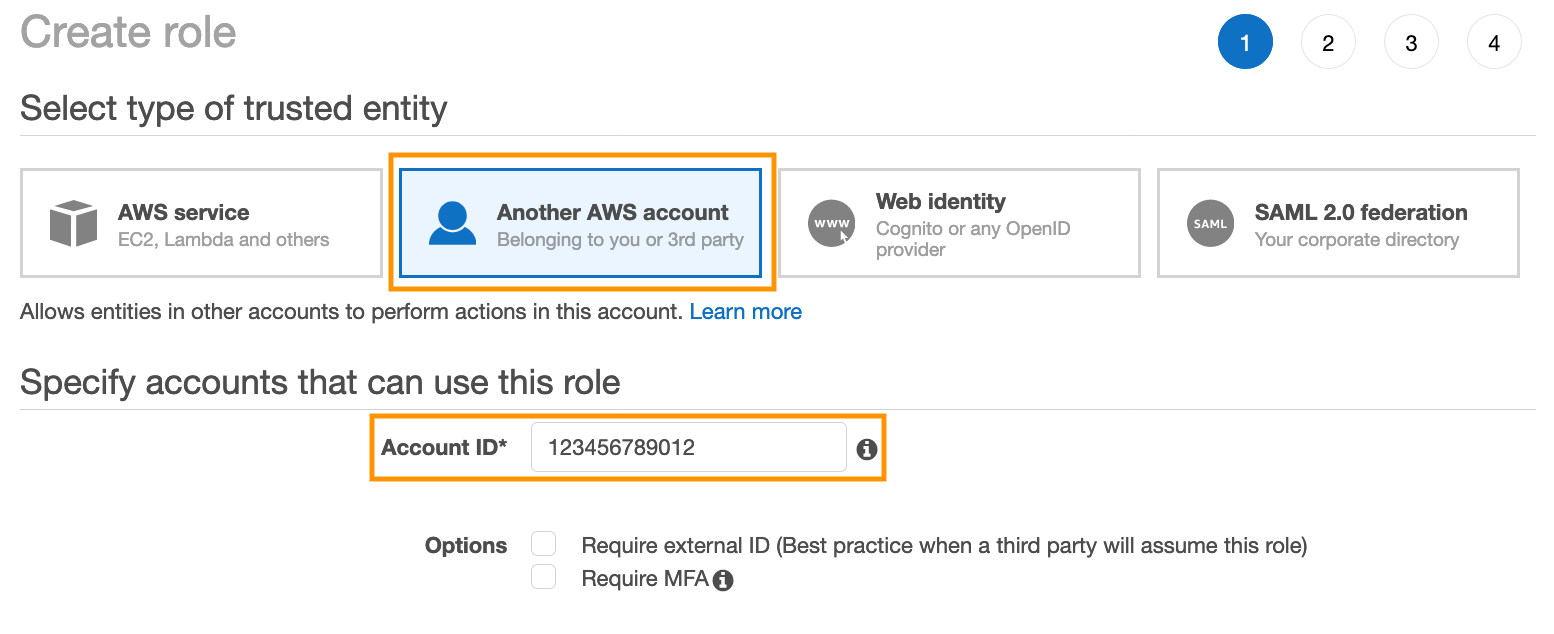Click the Another AWS account person icon

(x=452, y=223)
